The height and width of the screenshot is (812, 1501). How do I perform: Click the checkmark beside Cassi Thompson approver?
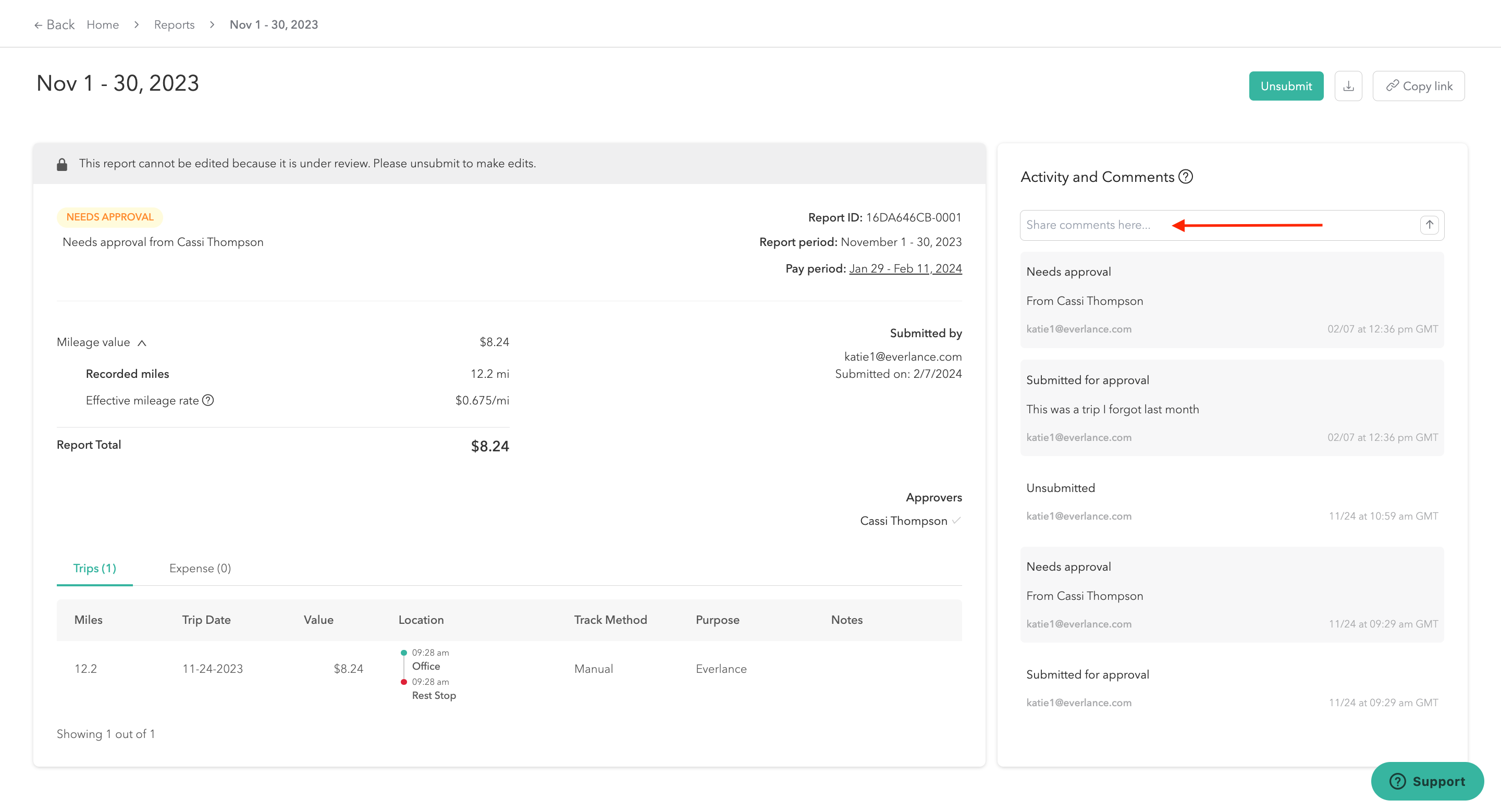(956, 520)
